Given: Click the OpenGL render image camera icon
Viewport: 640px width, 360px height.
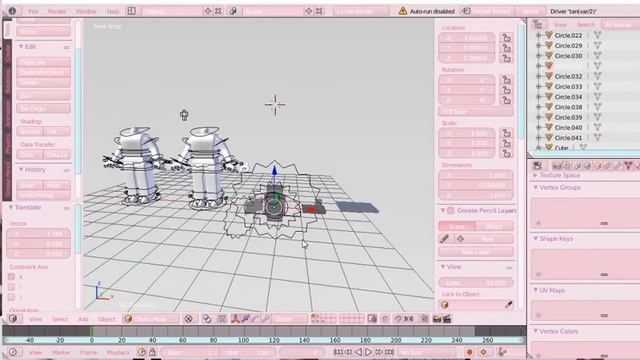Looking at the screenshot, I should pyautogui.click(x=437, y=319).
